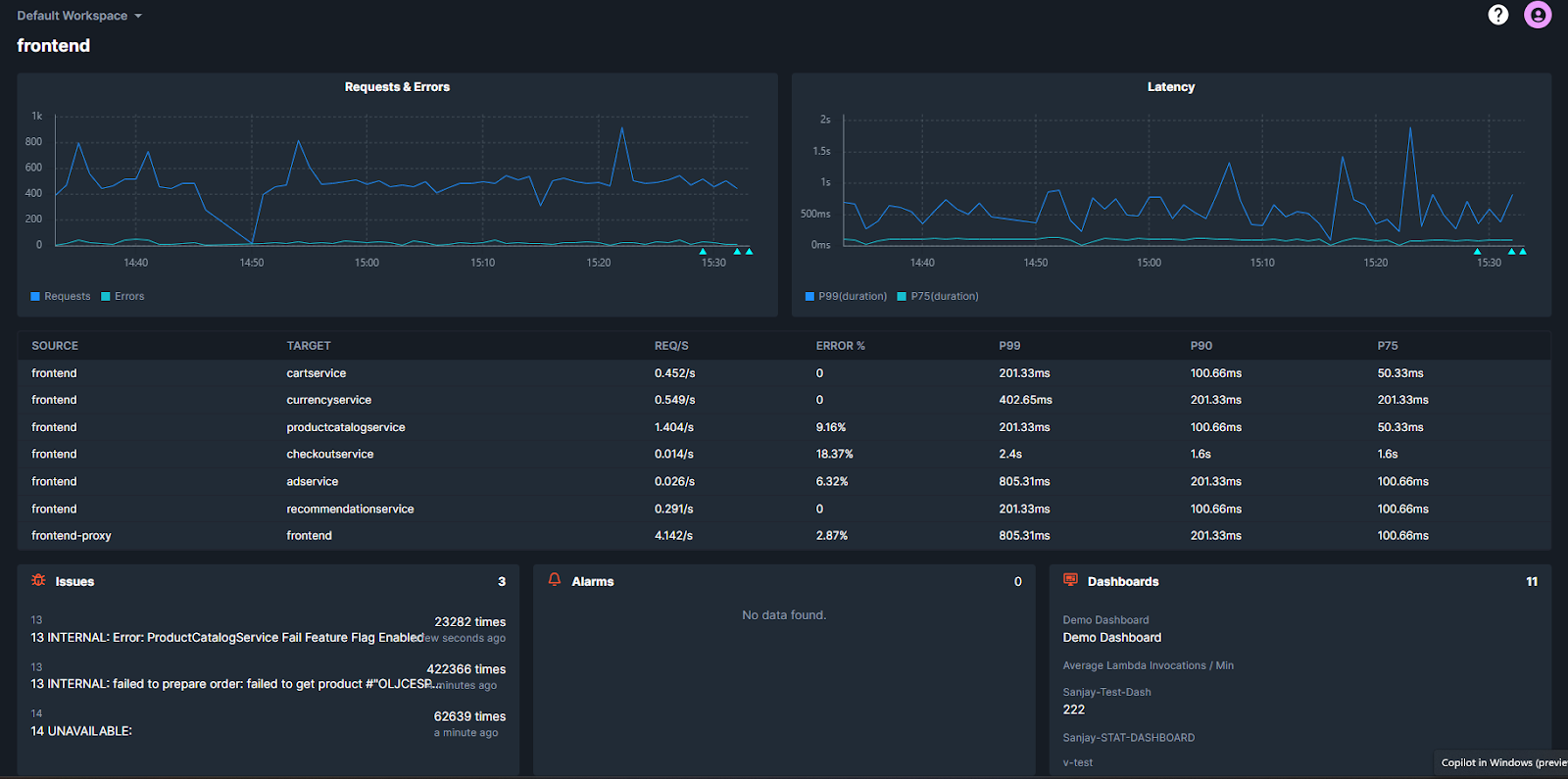Click the 2.4s P99 value for checkoutservice
Screen dimensions: 1568x779
pyautogui.click(x=1010, y=454)
